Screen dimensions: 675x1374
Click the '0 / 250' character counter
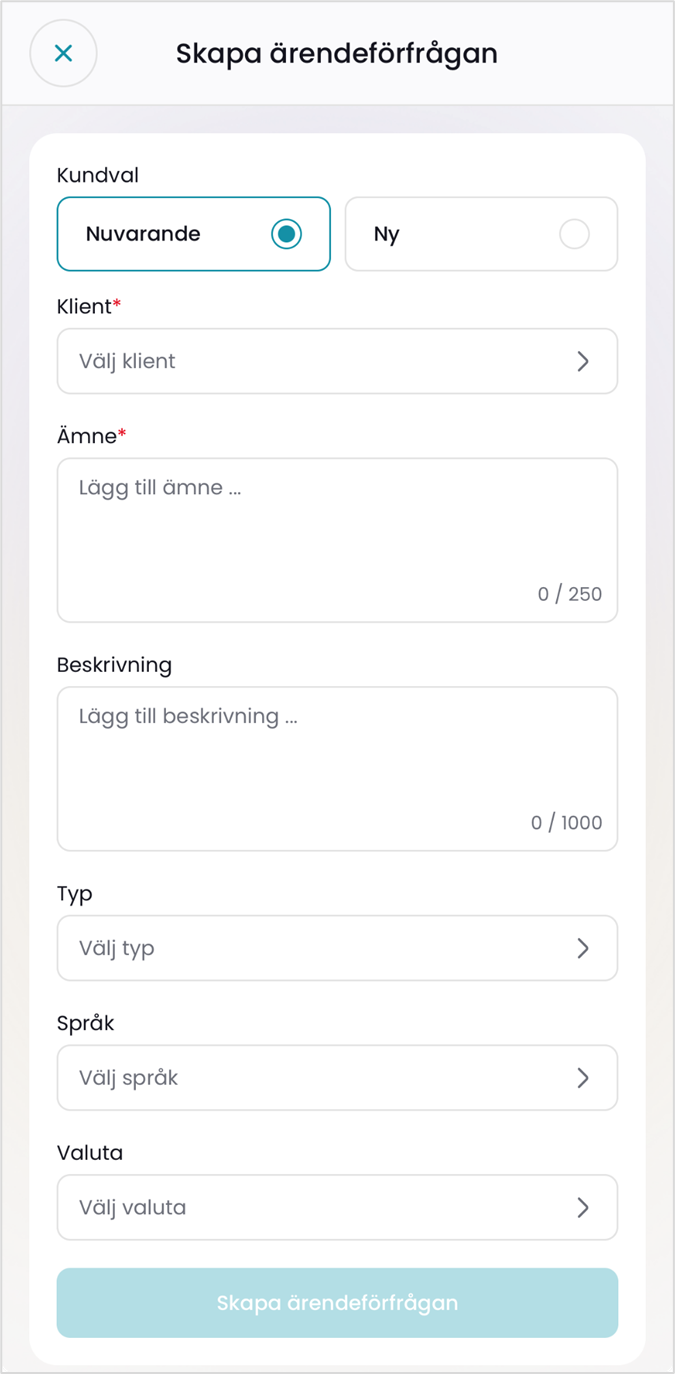click(x=570, y=594)
